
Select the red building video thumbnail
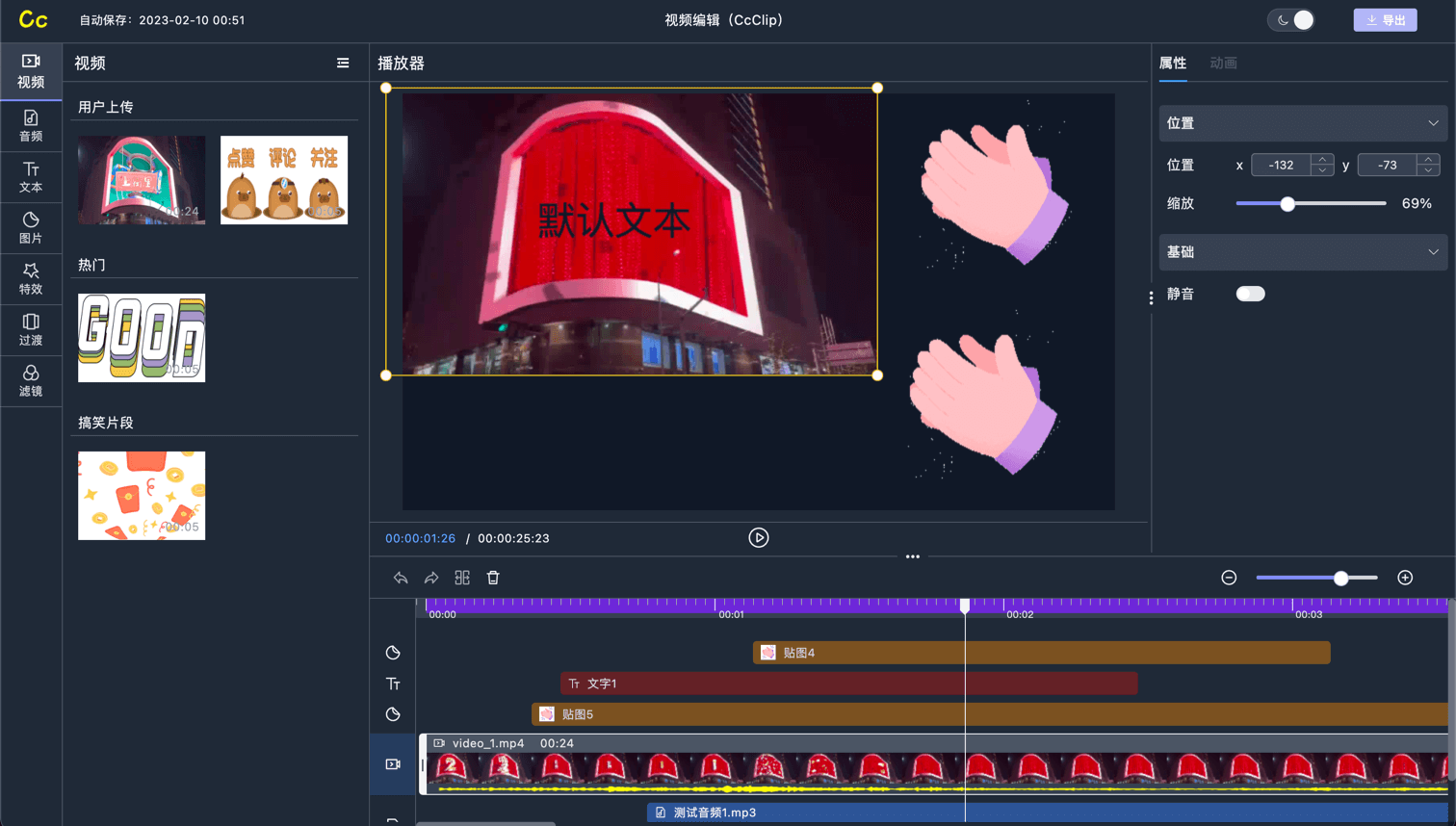coord(142,180)
